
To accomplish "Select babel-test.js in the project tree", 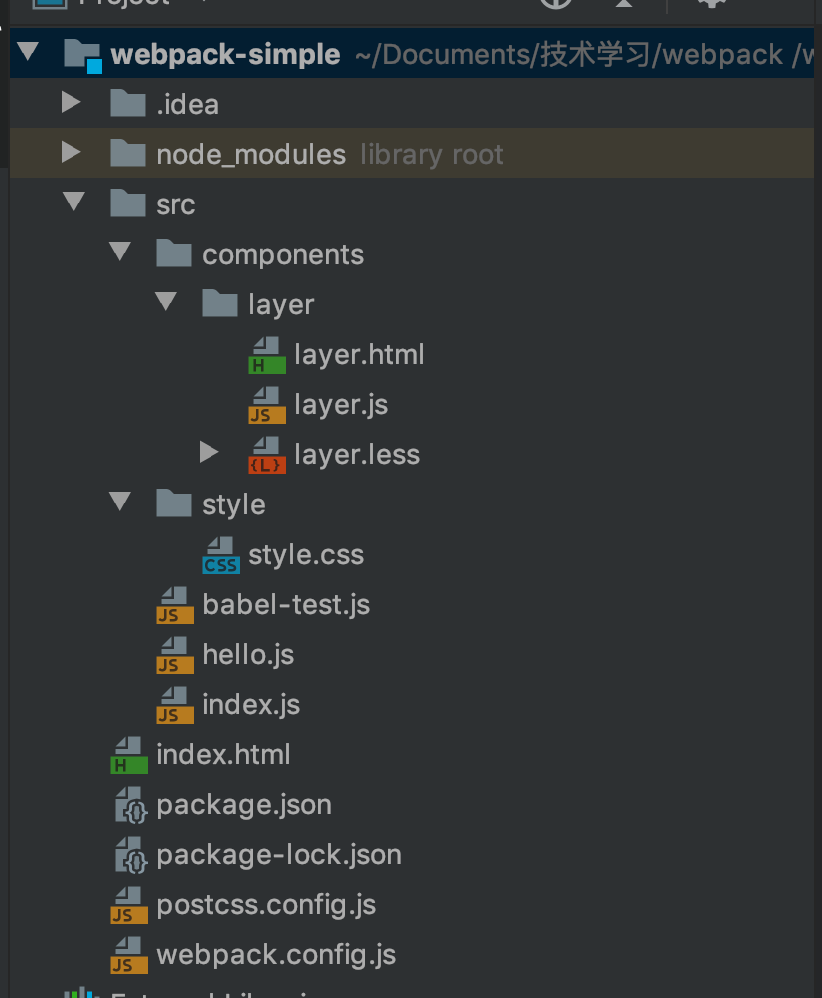I will (x=285, y=605).
